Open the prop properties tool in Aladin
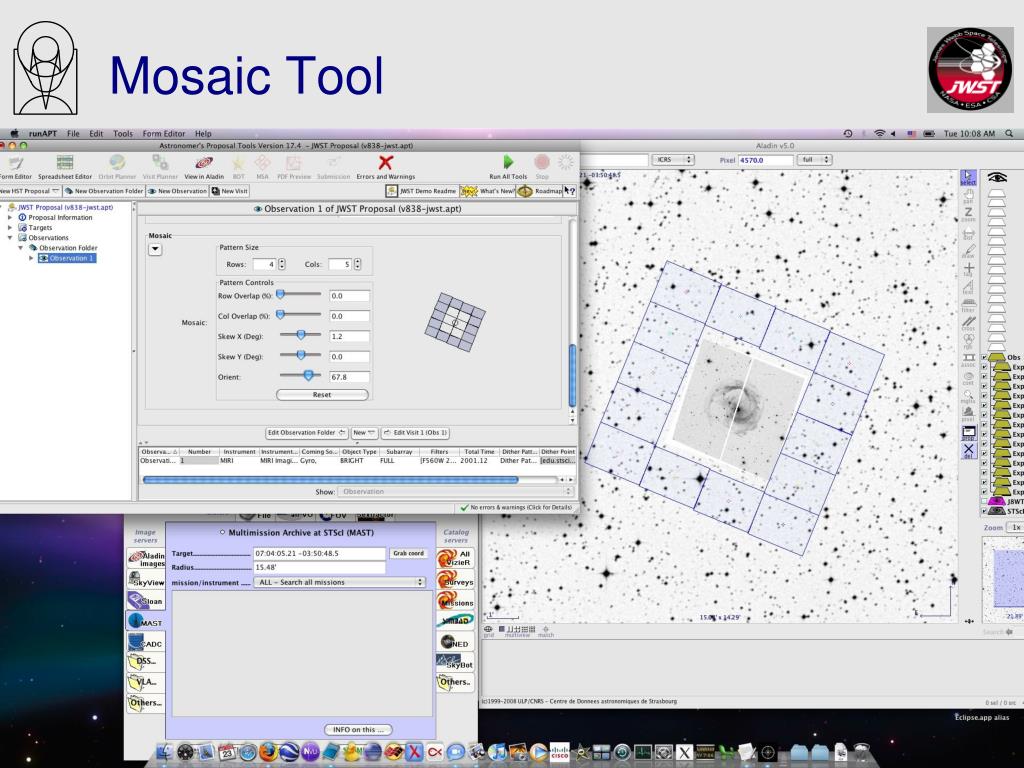 (968, 433)
